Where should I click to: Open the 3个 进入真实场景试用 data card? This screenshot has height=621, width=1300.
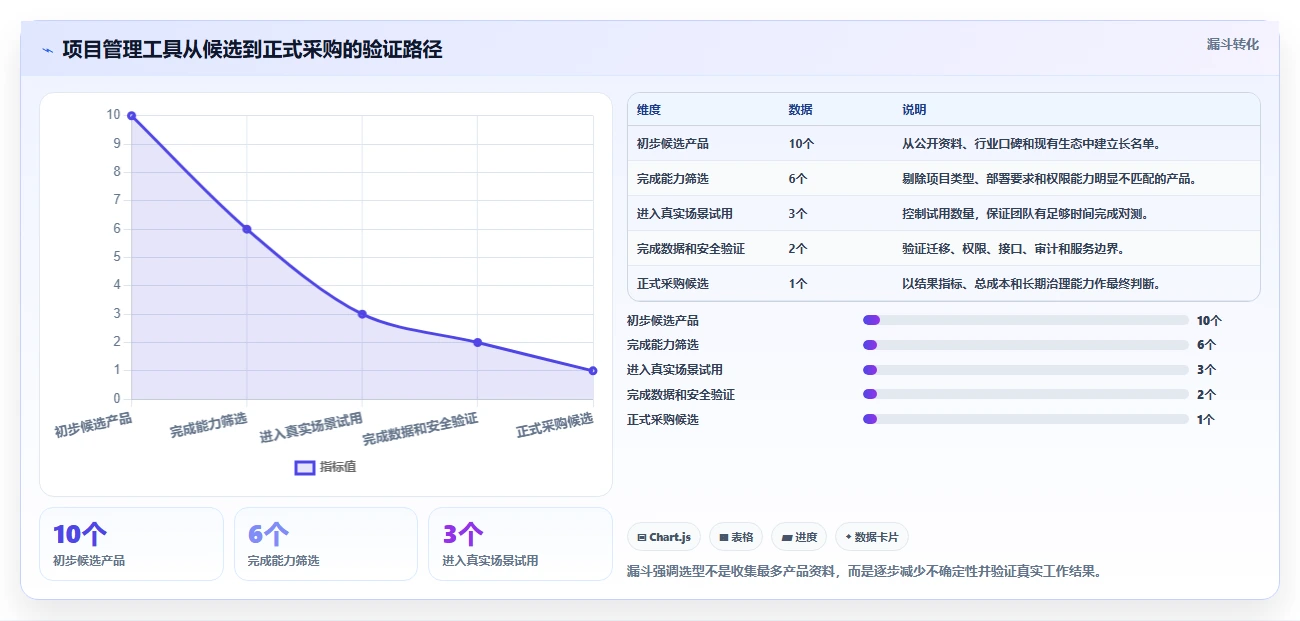[520, 544]
